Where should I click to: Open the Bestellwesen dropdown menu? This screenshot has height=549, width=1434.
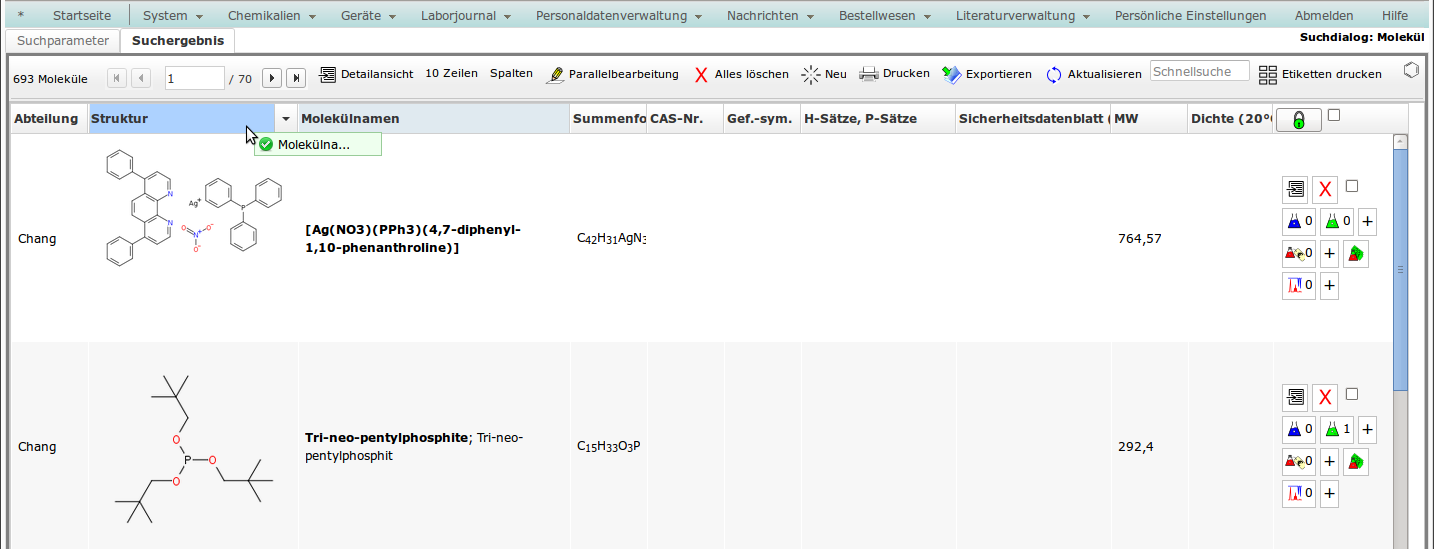coord(884,16)
